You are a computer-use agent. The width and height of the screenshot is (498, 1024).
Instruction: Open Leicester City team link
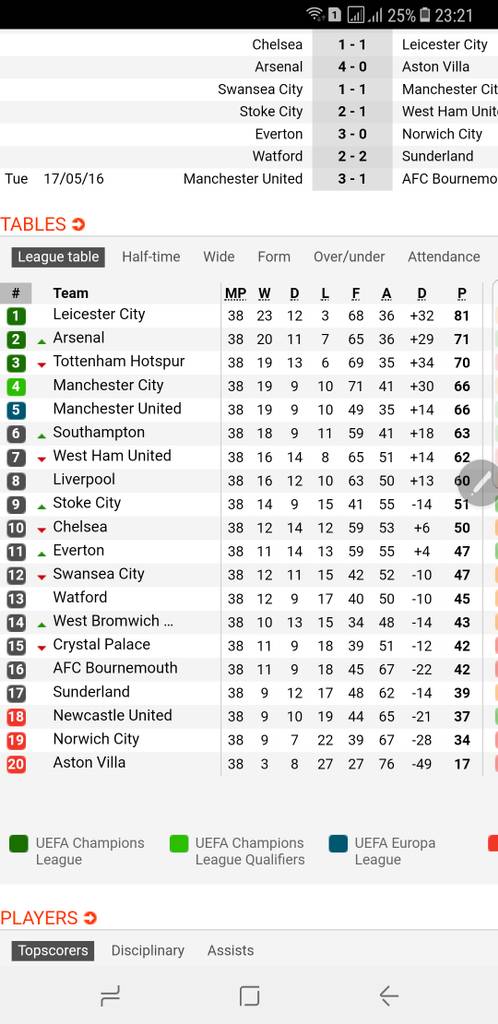[x=99, y=314]
